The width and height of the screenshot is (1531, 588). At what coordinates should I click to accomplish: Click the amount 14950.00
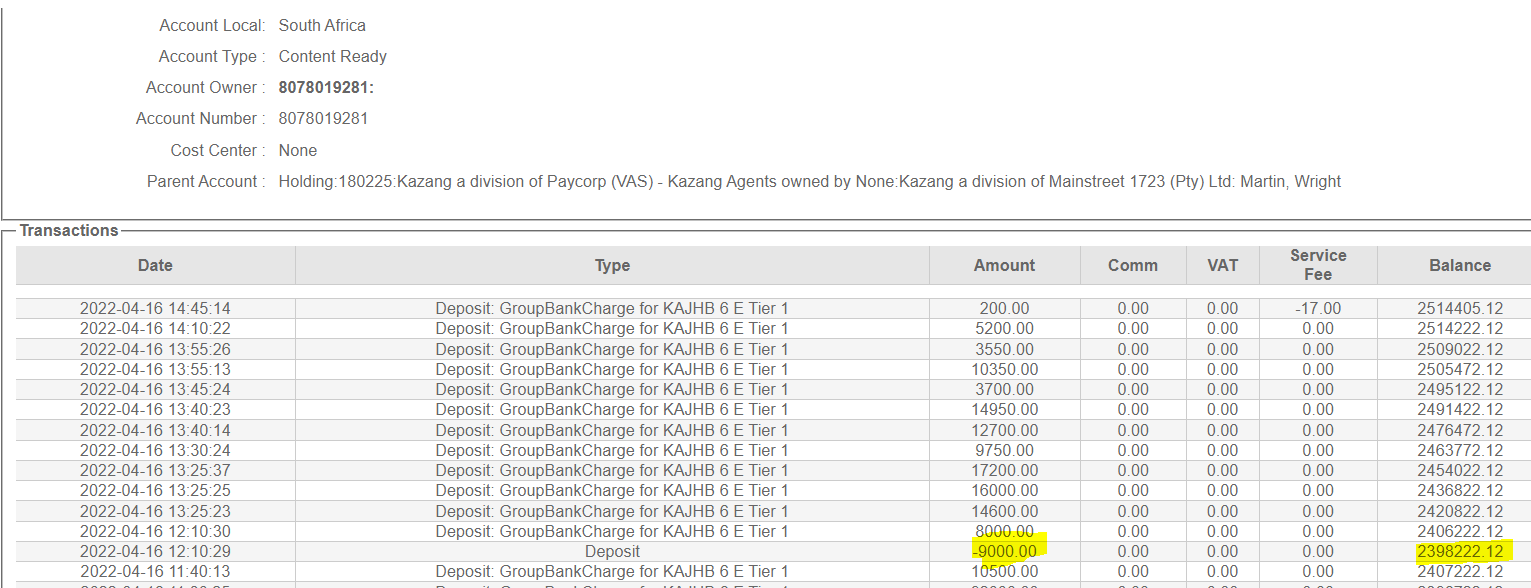coord(1004,410)
